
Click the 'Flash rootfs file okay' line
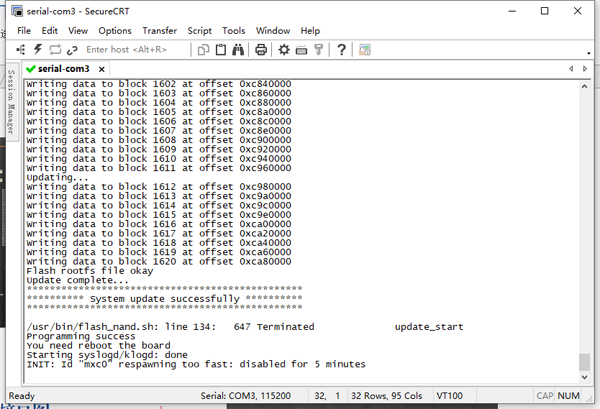point(90,271)
